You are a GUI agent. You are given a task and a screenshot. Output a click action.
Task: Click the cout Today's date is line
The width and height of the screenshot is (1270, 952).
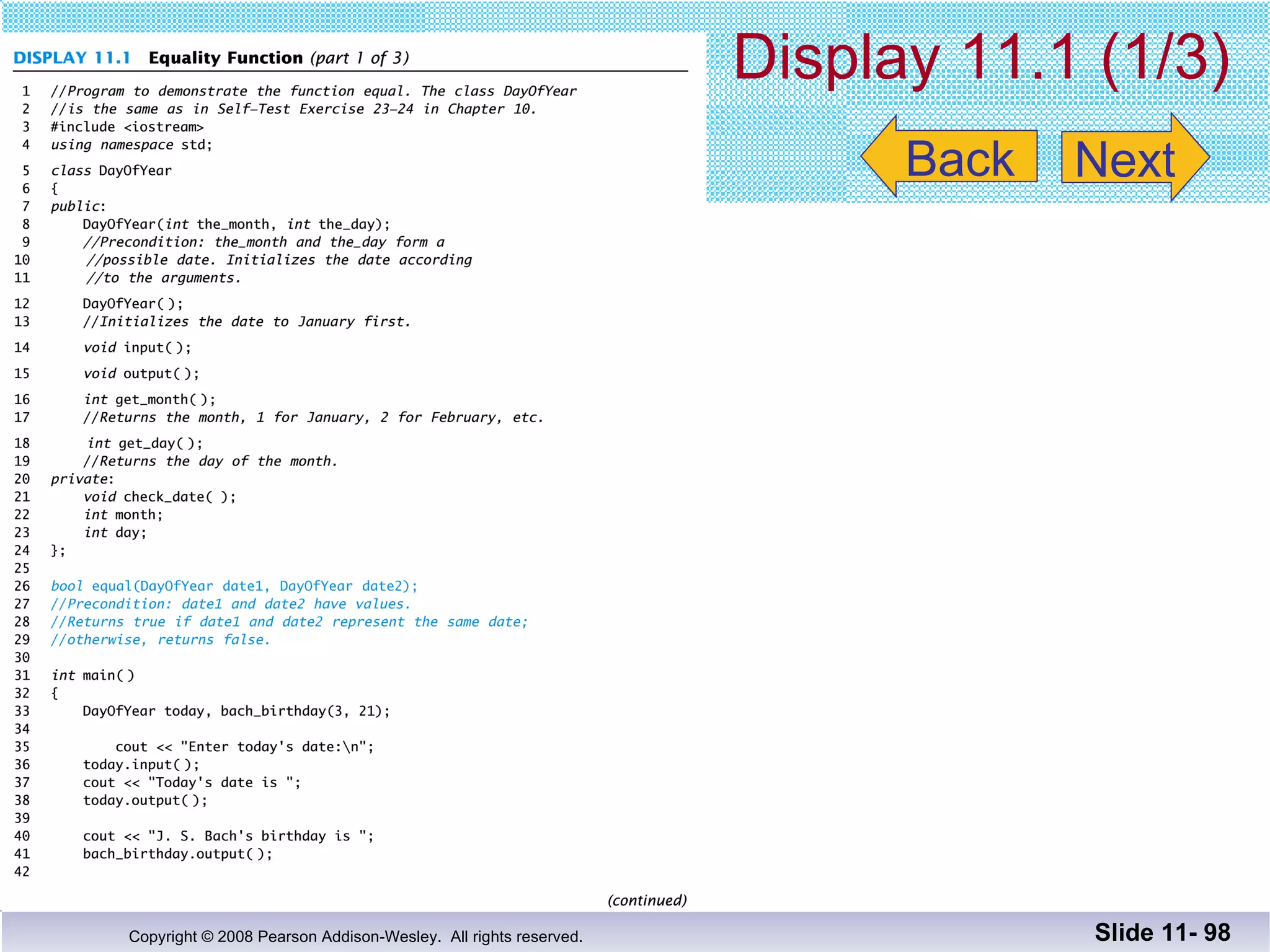[192, 783]
